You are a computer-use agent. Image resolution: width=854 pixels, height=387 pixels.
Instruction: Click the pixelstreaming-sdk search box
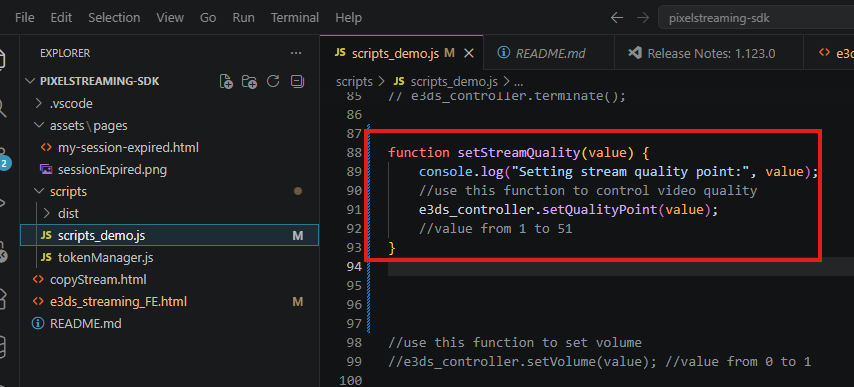(755, 18)
